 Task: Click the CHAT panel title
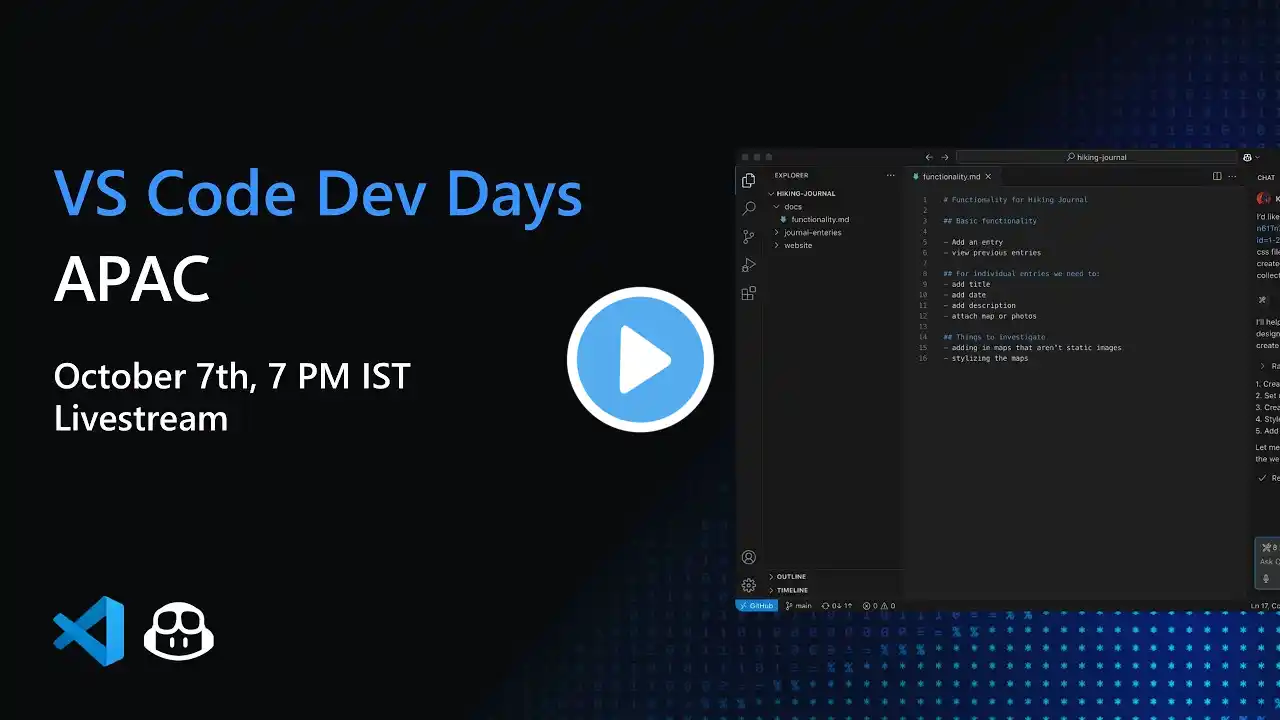[x=1266, y=177]
